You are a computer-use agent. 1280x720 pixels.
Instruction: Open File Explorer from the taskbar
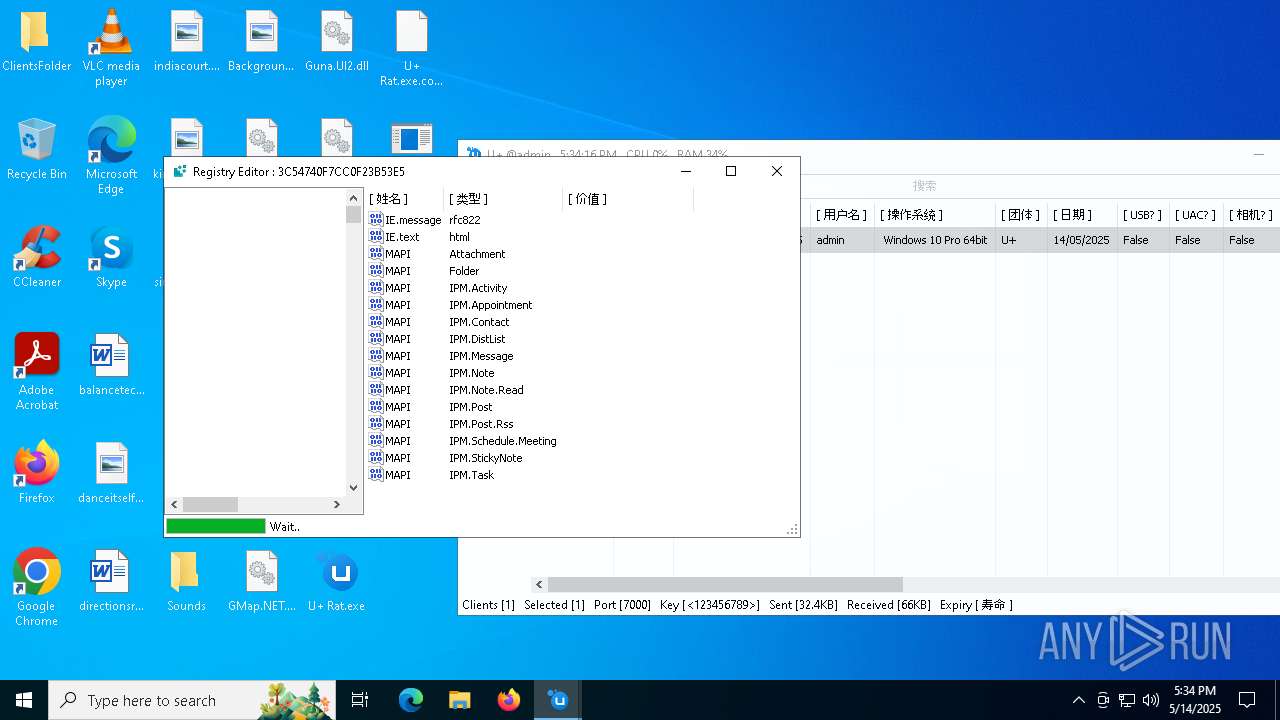(x=459, y=700)
